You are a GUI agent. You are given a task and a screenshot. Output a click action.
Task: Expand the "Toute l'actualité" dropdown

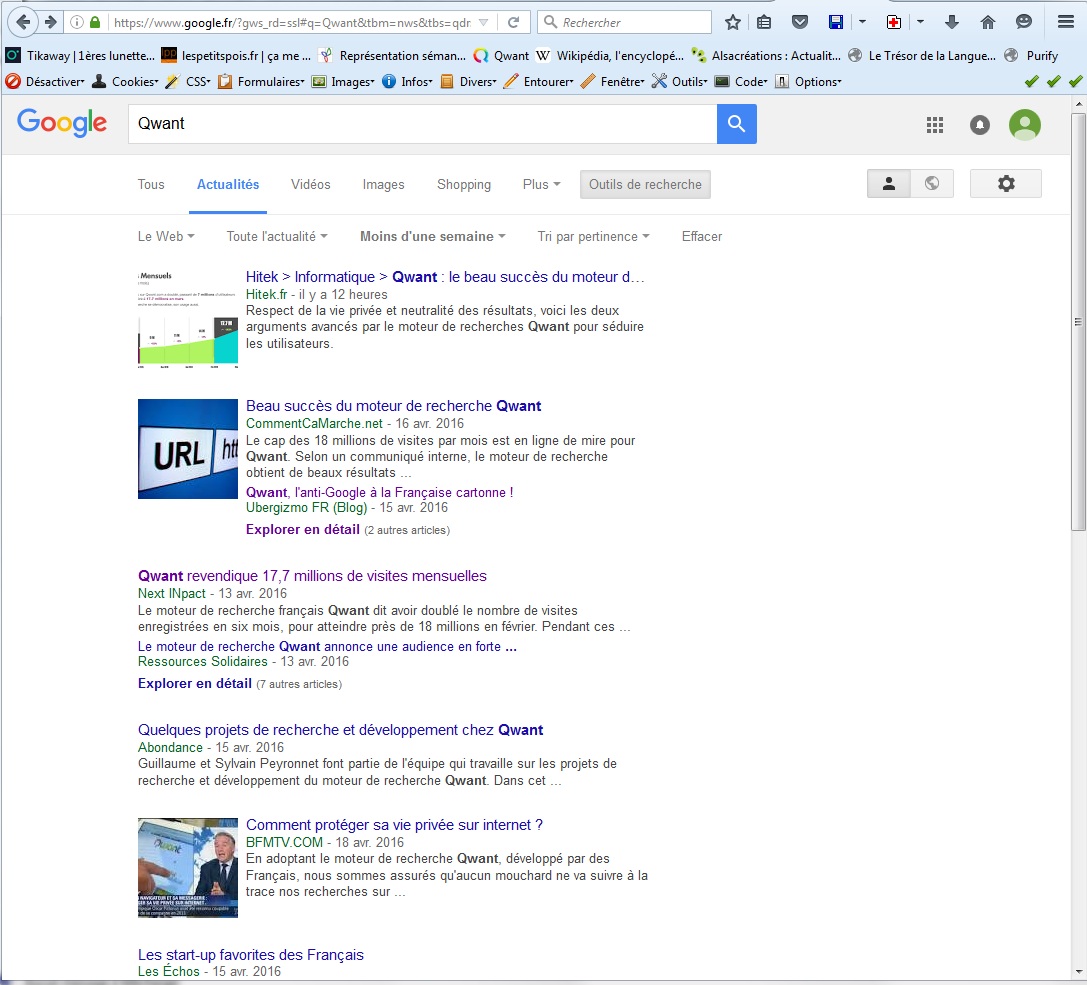tap(277, 237)
